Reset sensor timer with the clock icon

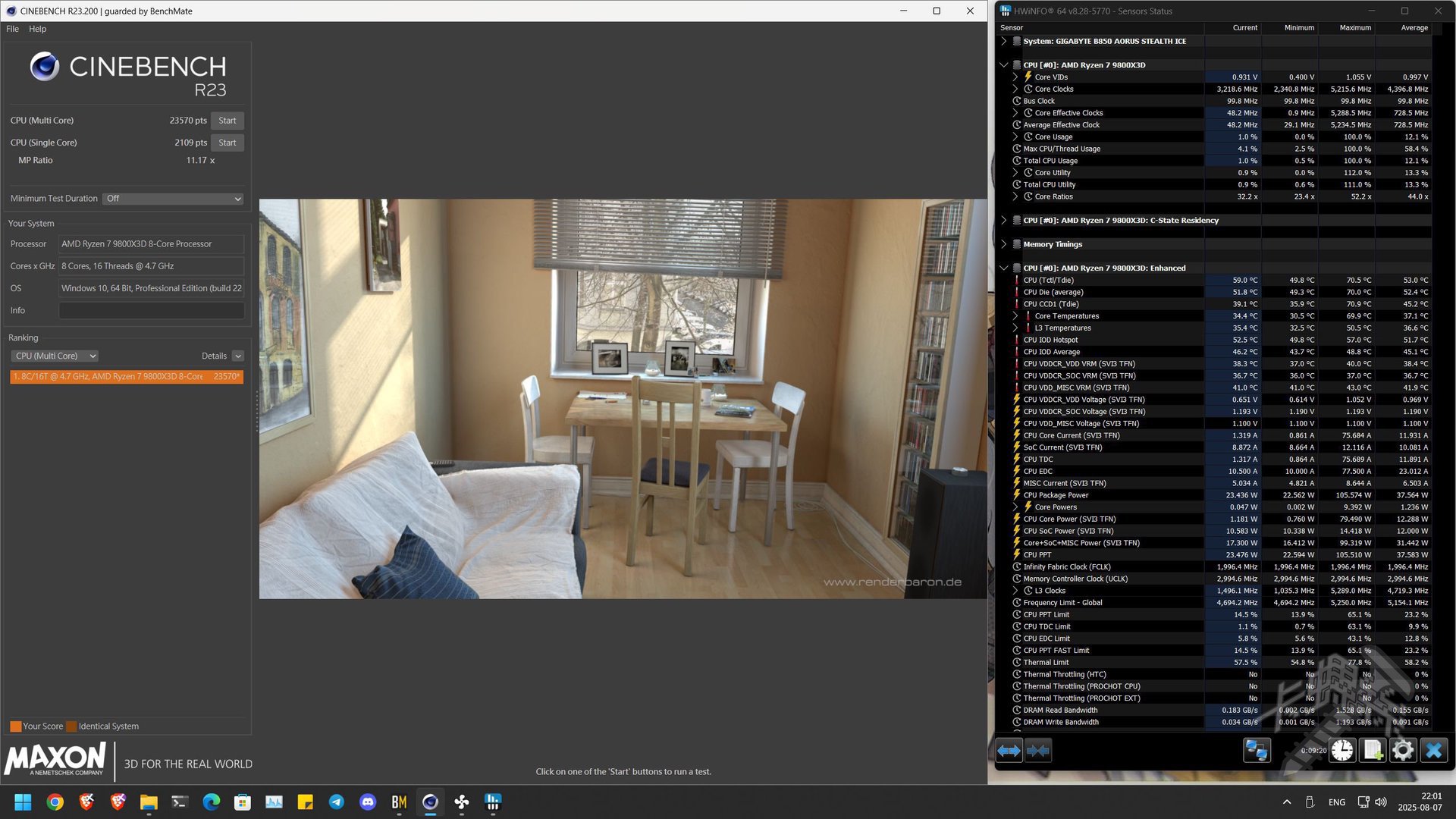tap(1342, 751)
